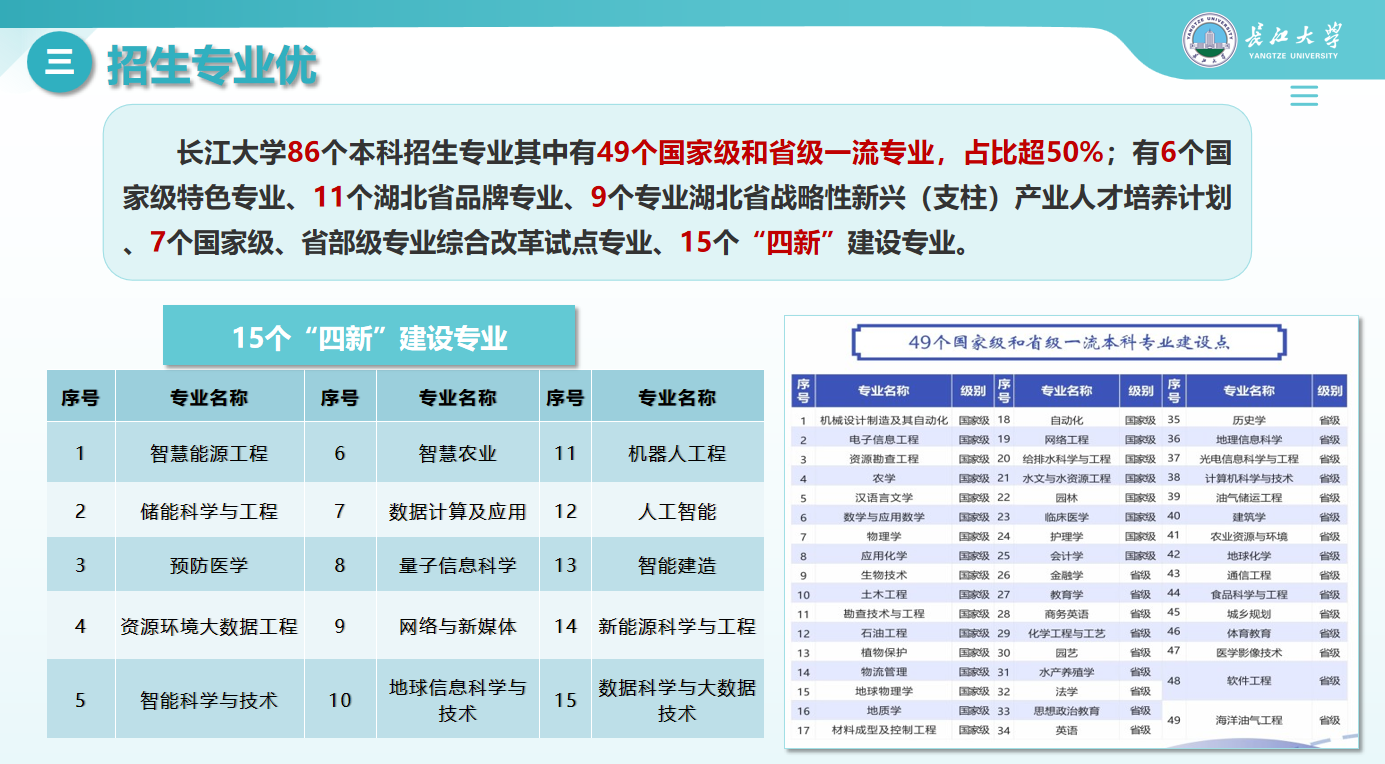The width and height of the screenshot is (1385, 764).
Task: Click "机械设计制造及其自动化" in the 49-major table
Action: click(884, 420)
